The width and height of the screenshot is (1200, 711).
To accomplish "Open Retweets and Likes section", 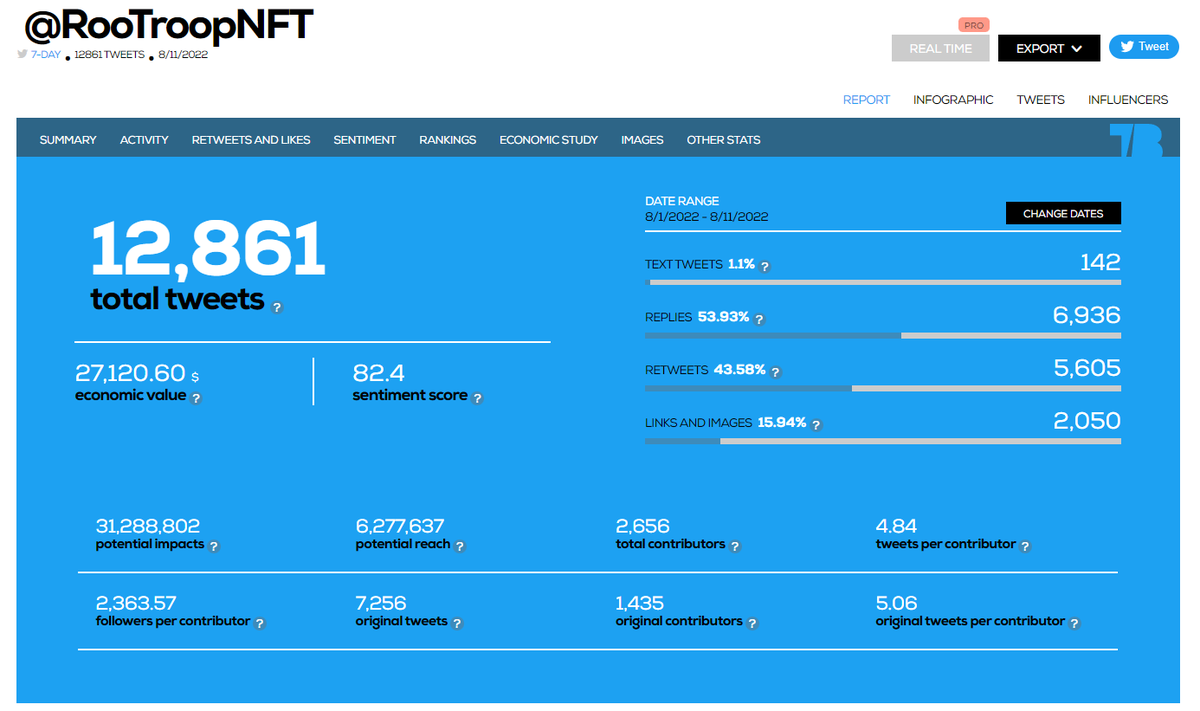I will (x=251, y=140).
